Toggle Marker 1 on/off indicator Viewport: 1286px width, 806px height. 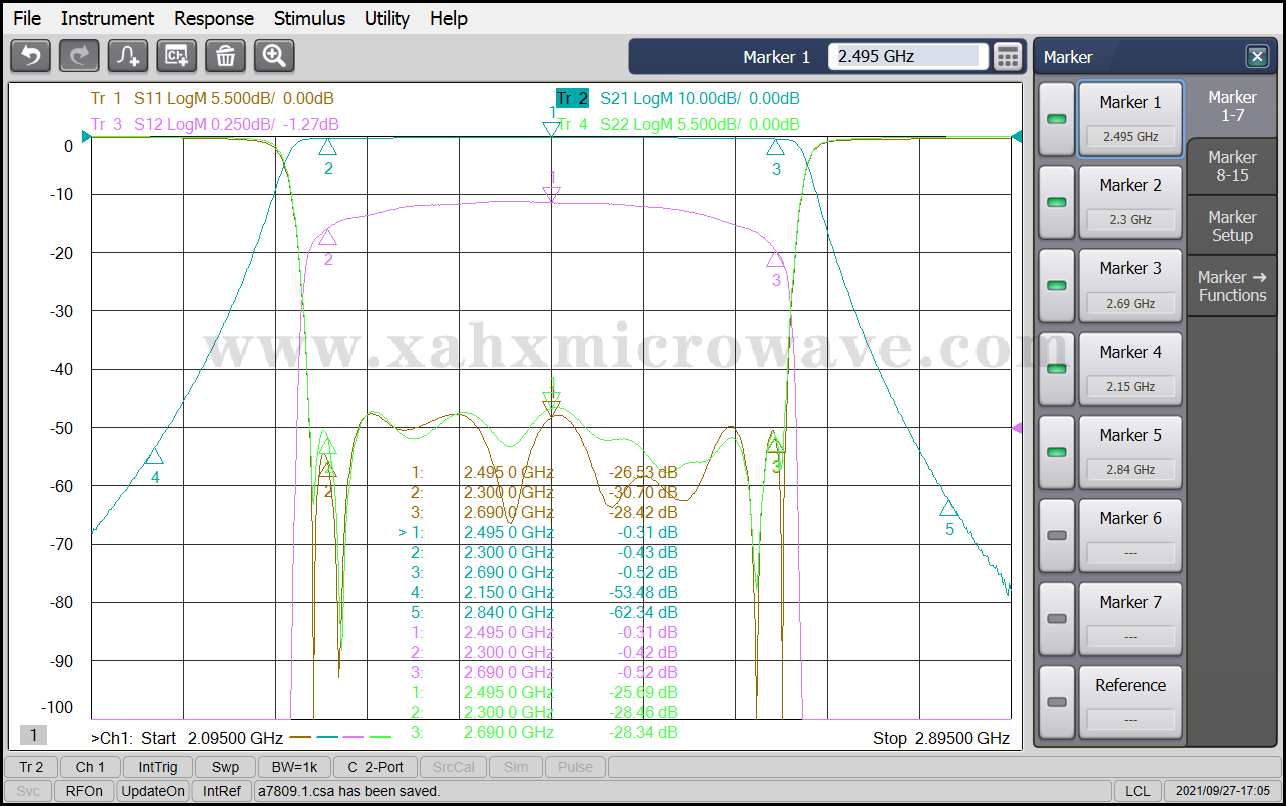point(1057,119)
